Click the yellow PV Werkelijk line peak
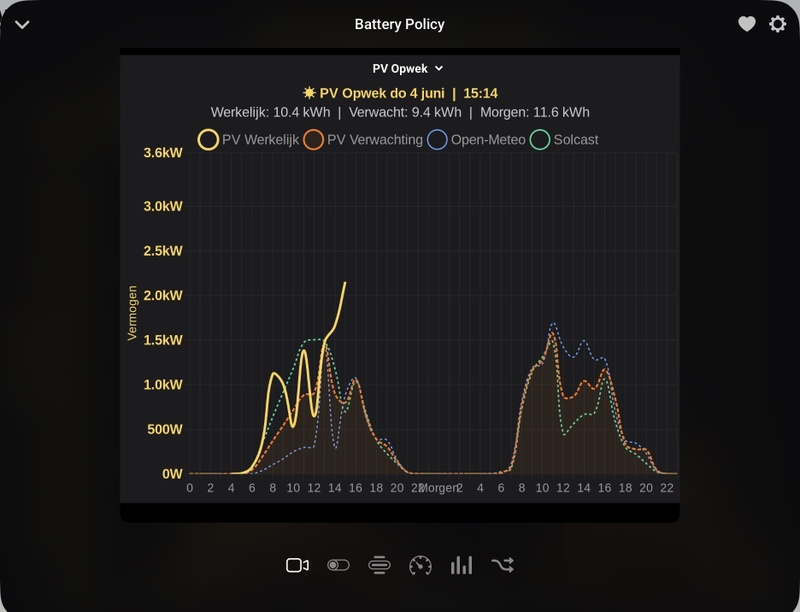800x612 pixels. [x=345, y=283]
